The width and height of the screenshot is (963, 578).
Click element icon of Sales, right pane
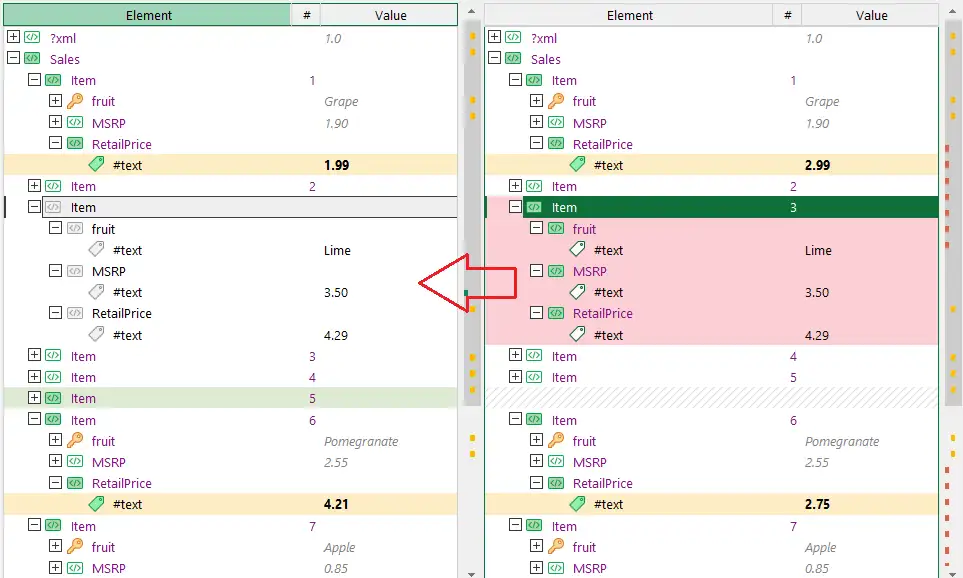point(513,58)
